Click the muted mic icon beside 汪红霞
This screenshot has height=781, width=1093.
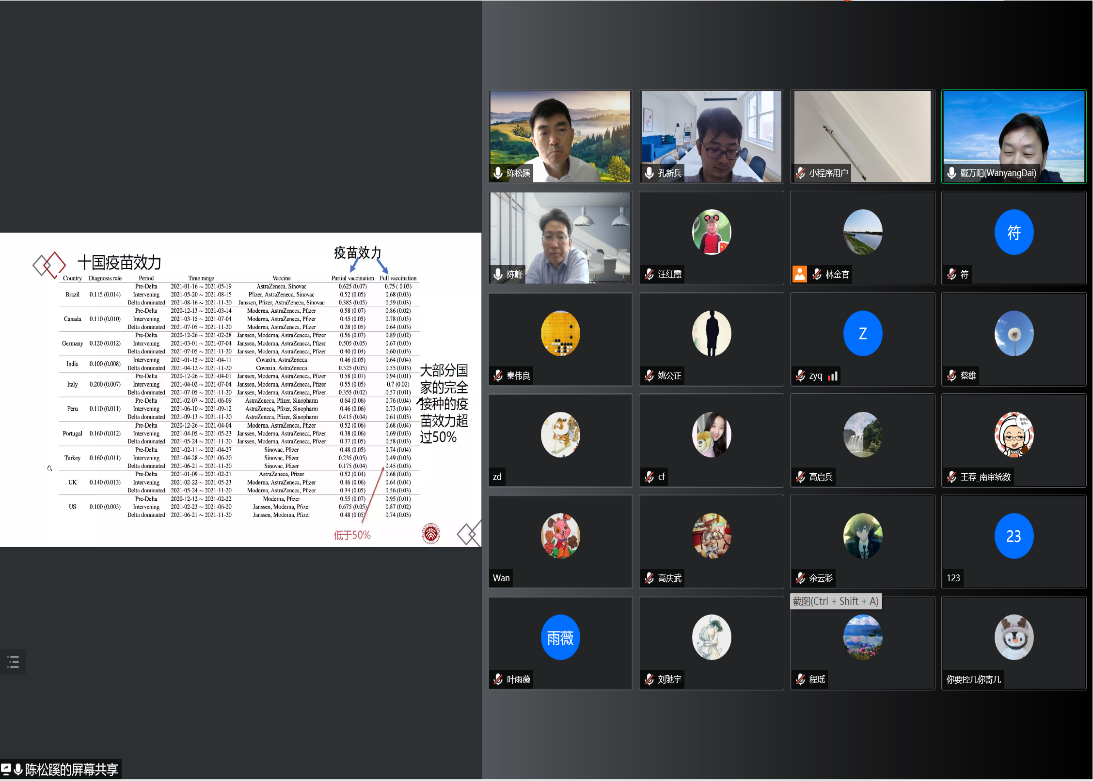click(649, 274)
